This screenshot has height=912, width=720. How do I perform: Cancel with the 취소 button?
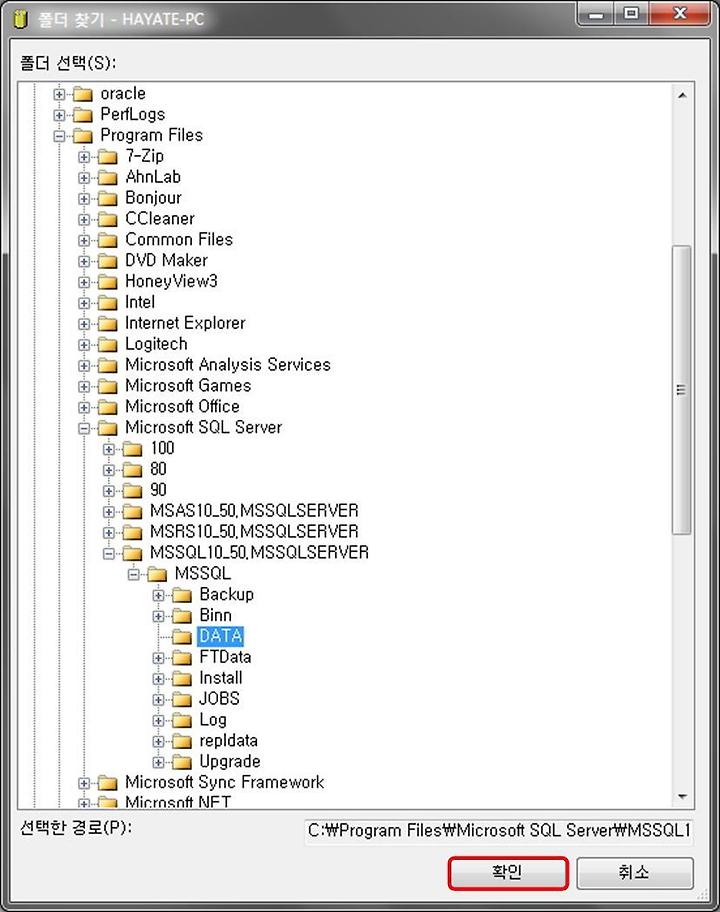click(x=635, y=872)
